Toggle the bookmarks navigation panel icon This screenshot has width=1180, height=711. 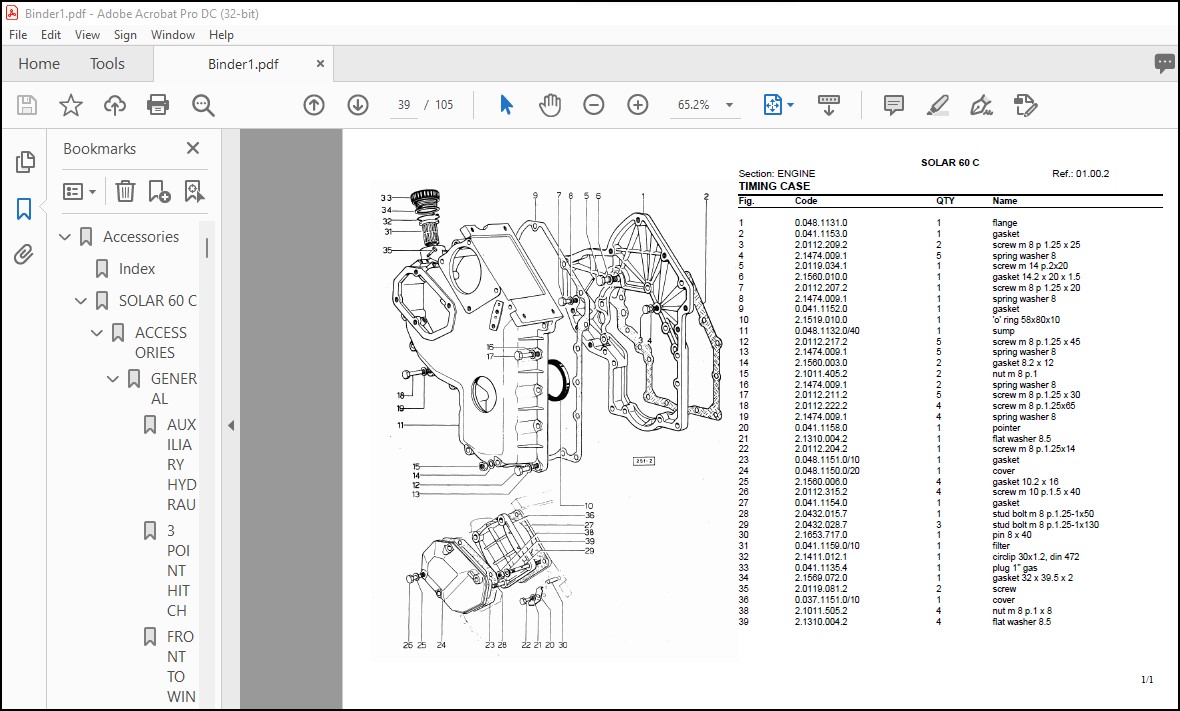(x=24, y=208)
